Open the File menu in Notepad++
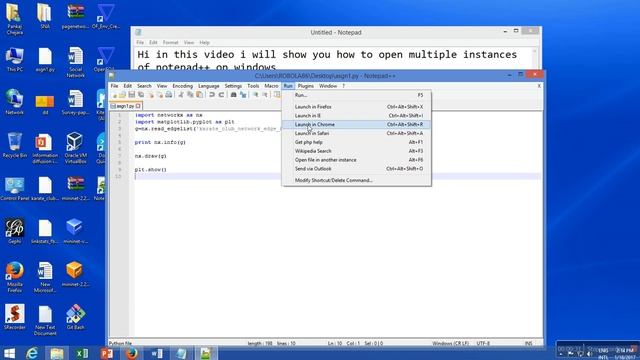This screenshot has width=640, height=360. [x=114, y=86]
